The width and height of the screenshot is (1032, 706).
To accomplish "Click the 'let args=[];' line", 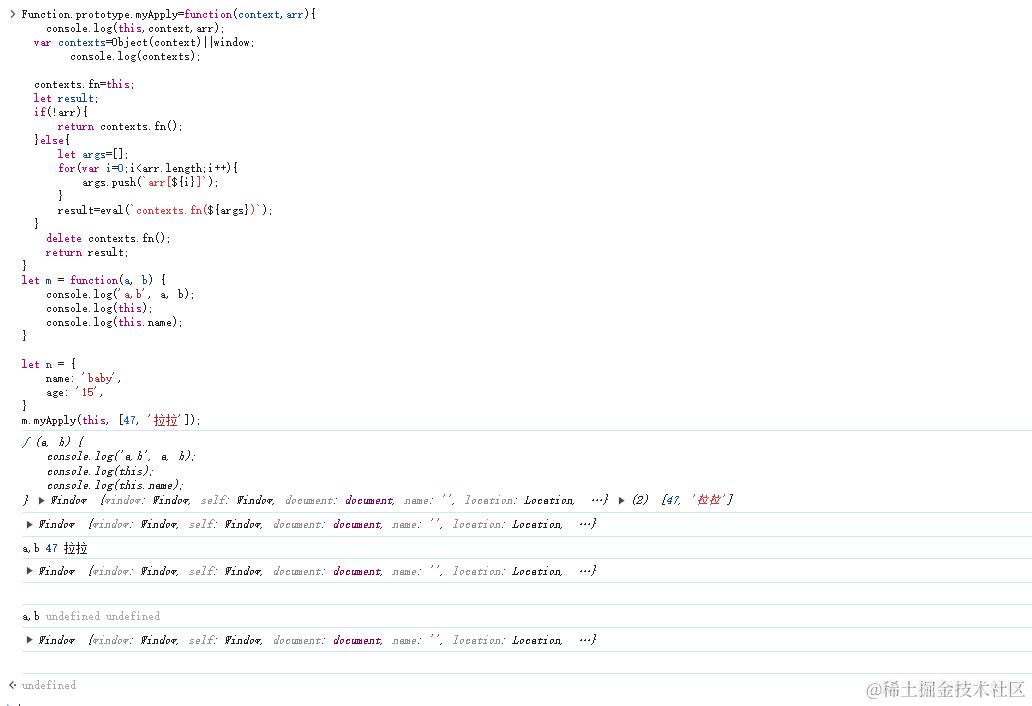I will [x=93, y=154].
